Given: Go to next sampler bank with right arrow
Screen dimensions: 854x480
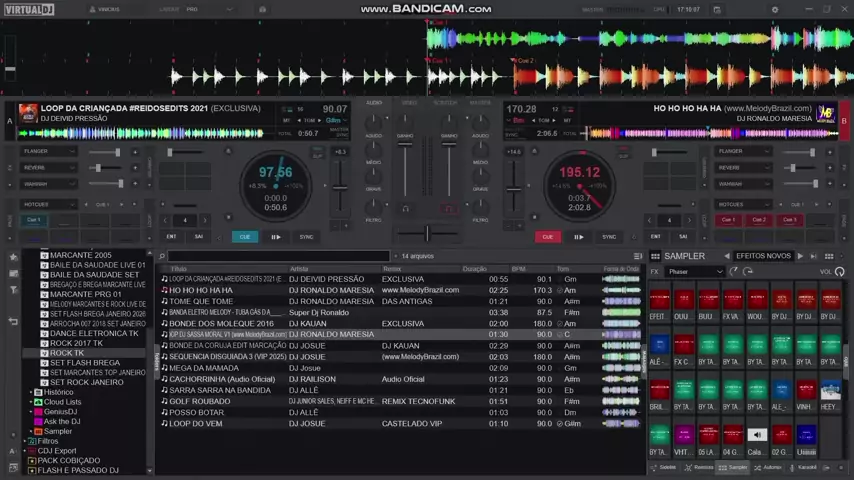Looking at the screenshot, I should point(799,256).
